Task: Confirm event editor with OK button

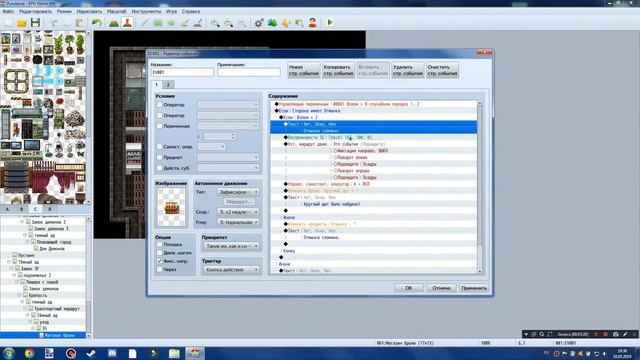Action: 409,288
